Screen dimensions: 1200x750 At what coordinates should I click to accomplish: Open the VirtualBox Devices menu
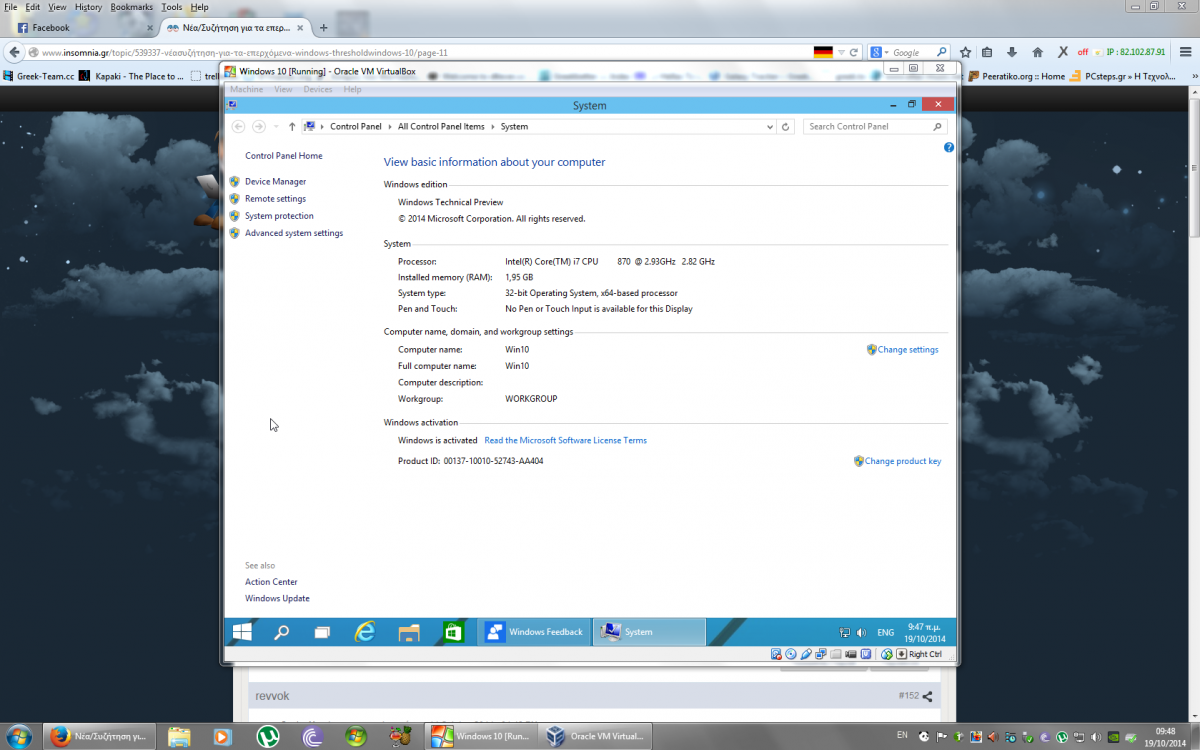(318, 90)
